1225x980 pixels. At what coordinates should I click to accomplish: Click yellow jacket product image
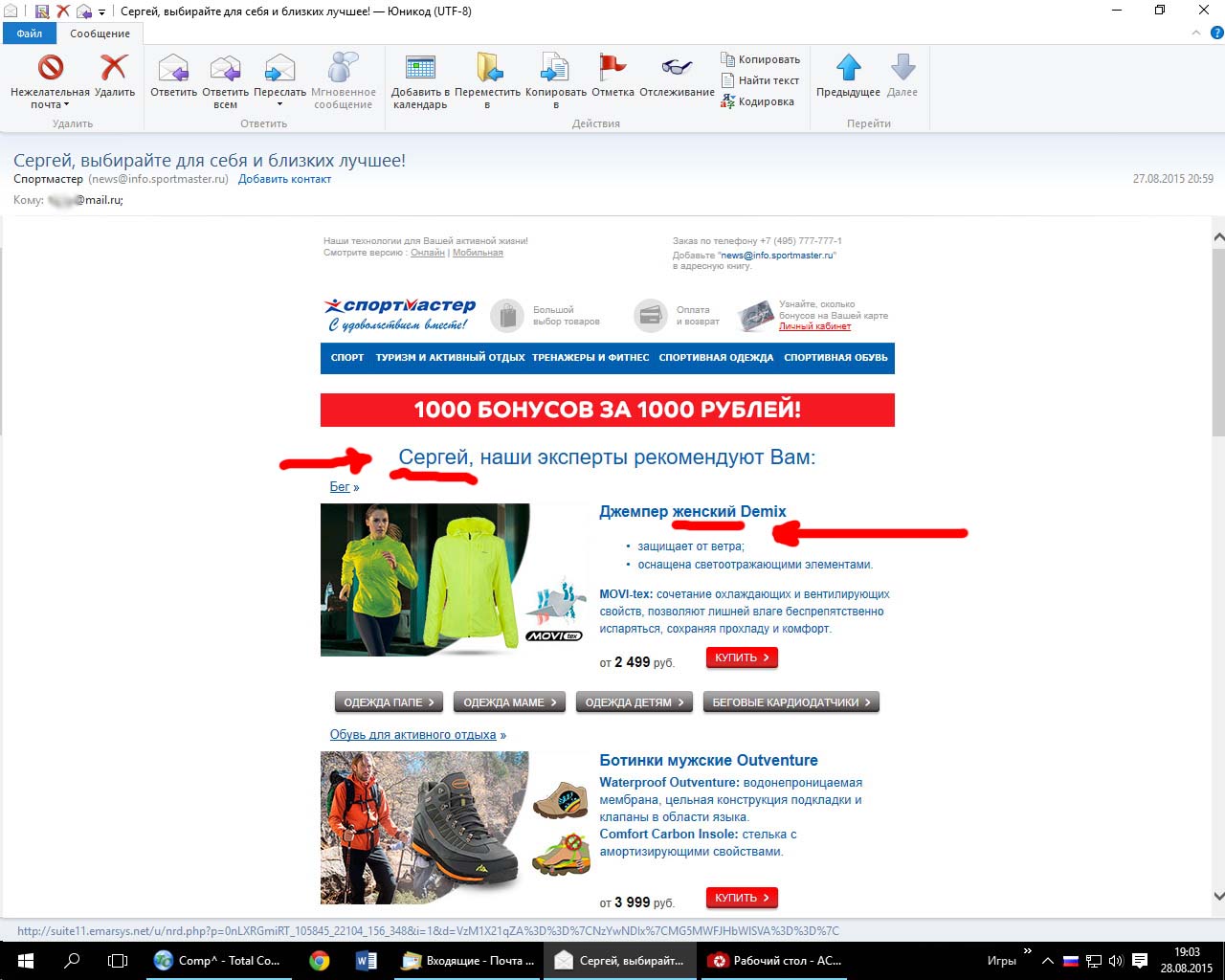pos(454,580)
